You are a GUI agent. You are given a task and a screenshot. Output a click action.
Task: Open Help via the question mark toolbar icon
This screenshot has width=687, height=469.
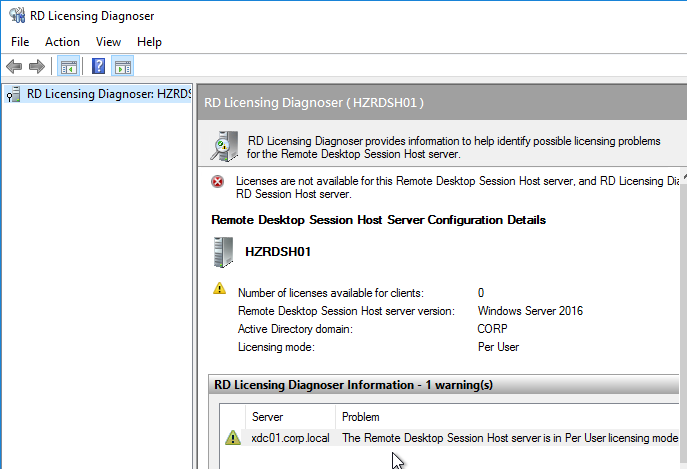tap(98, 67)
